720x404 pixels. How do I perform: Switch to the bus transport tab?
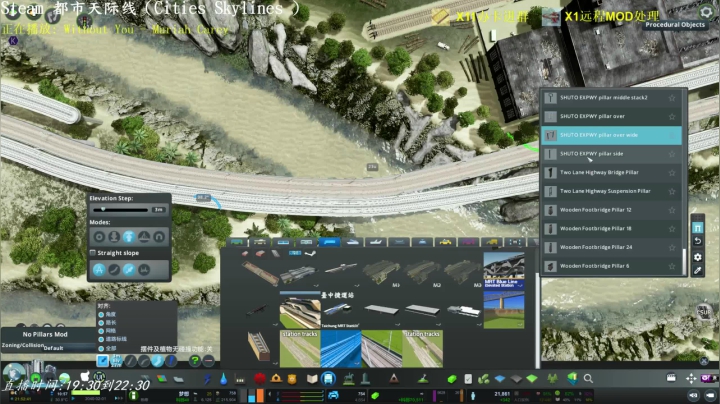[237, 242]
